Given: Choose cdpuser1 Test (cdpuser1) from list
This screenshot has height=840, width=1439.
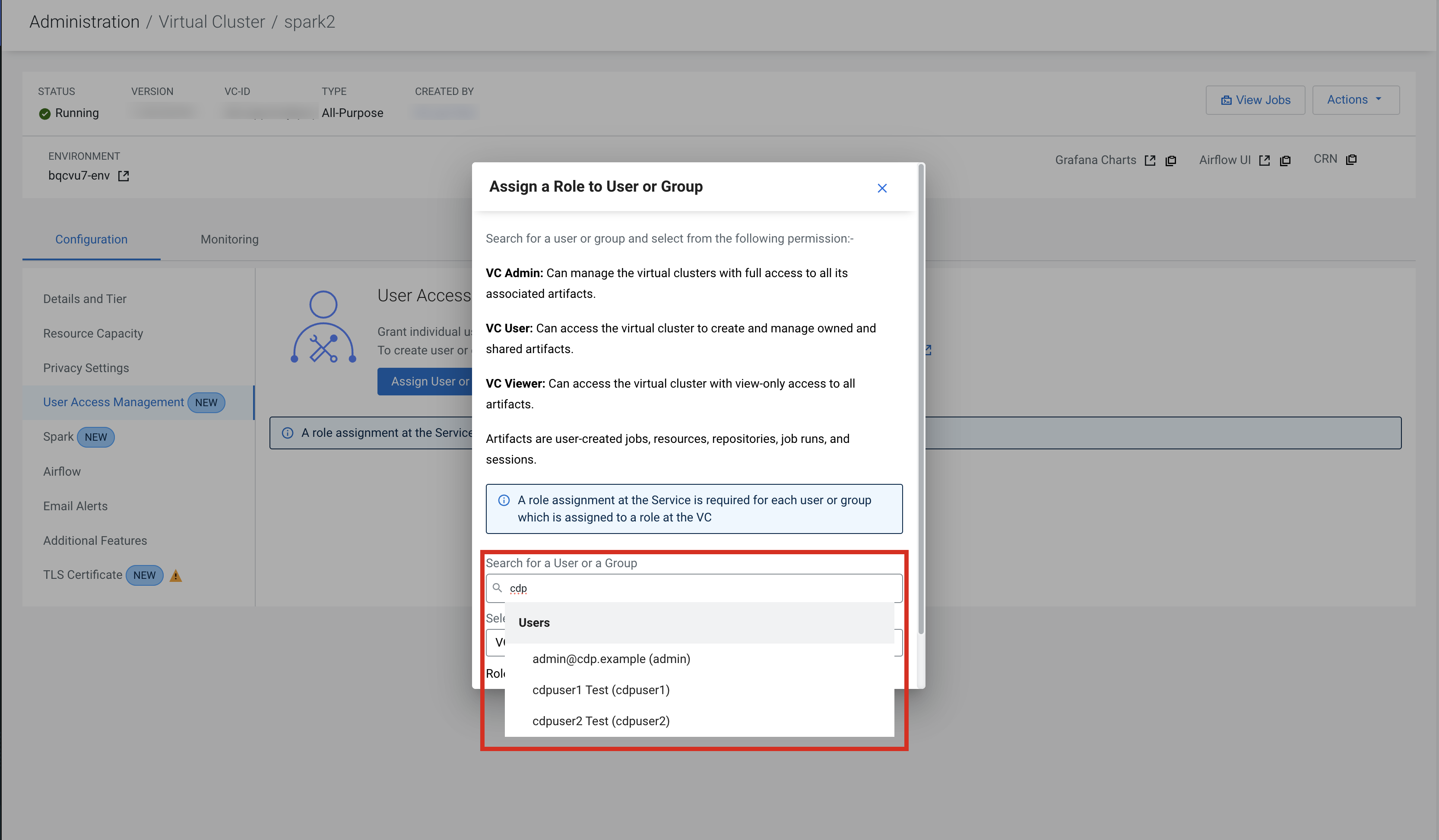Looking at the screenshot, I should pos(601,690).
